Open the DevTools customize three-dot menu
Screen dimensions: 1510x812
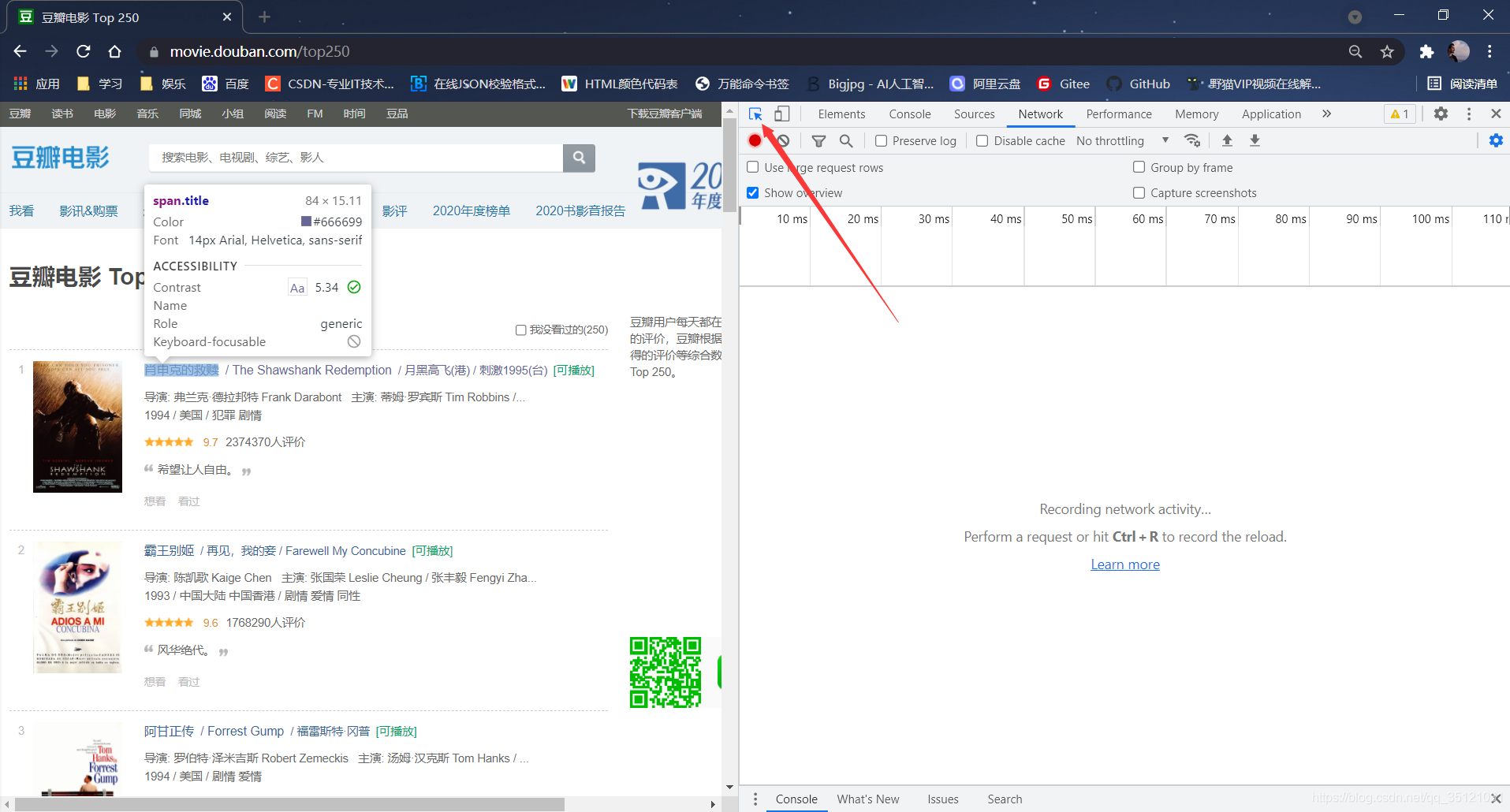[1469, 114]
